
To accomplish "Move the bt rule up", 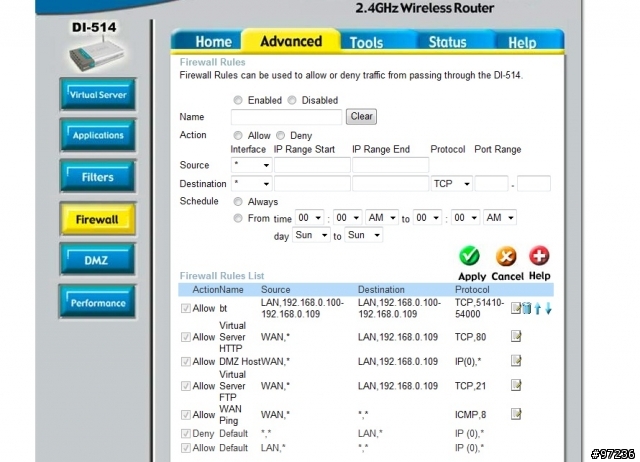I will (x=538, y=309).
